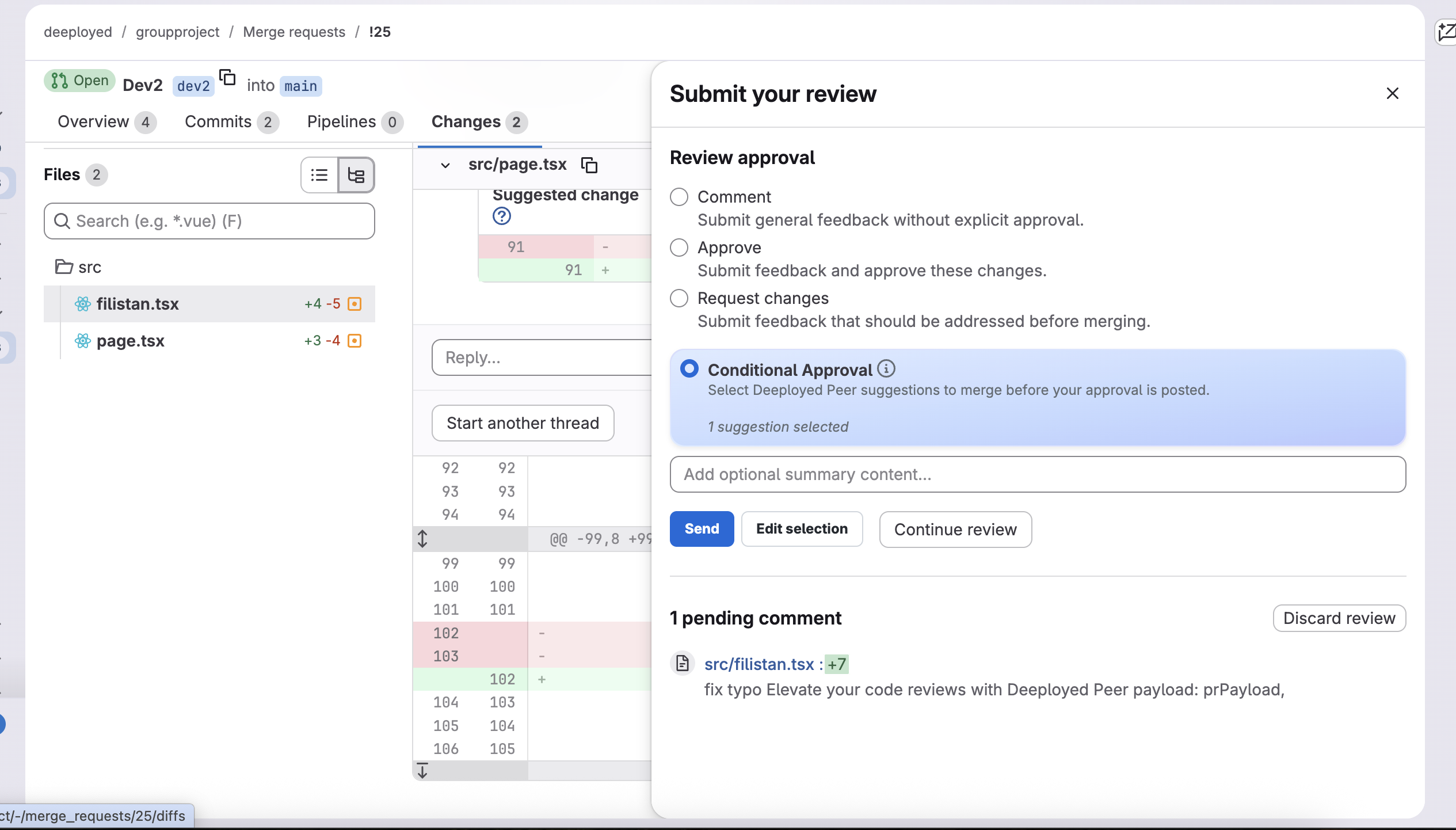This screenshot has height=830, width=1456.
Task: Switch to the Commits tab
Action: (219, 121)
